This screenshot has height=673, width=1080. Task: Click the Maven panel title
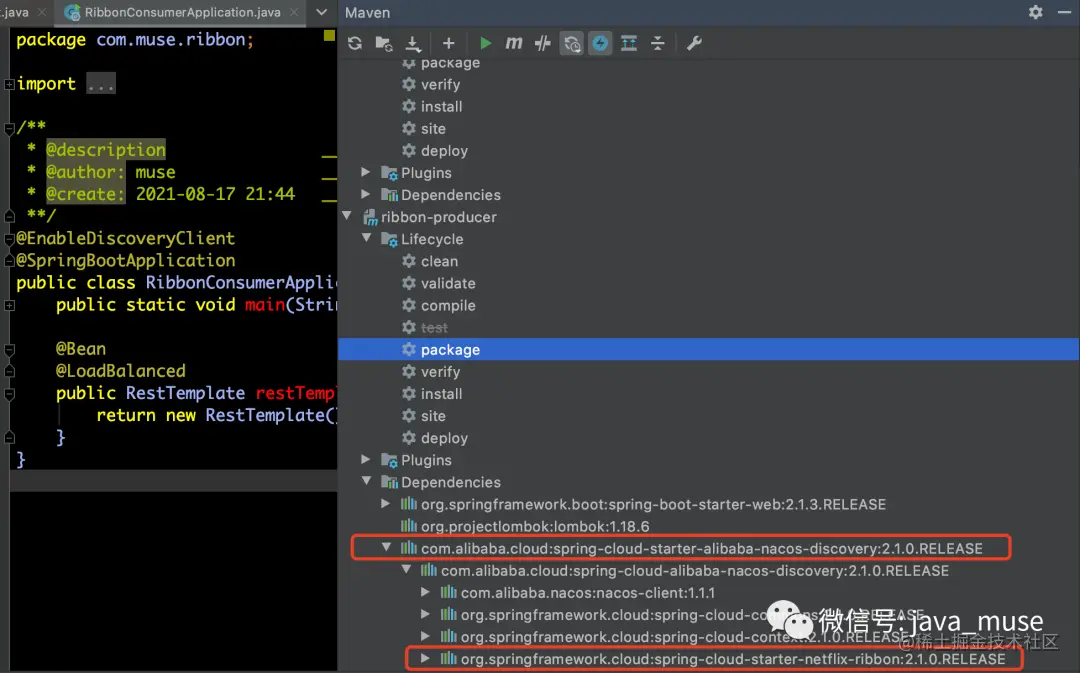point(367,12)
